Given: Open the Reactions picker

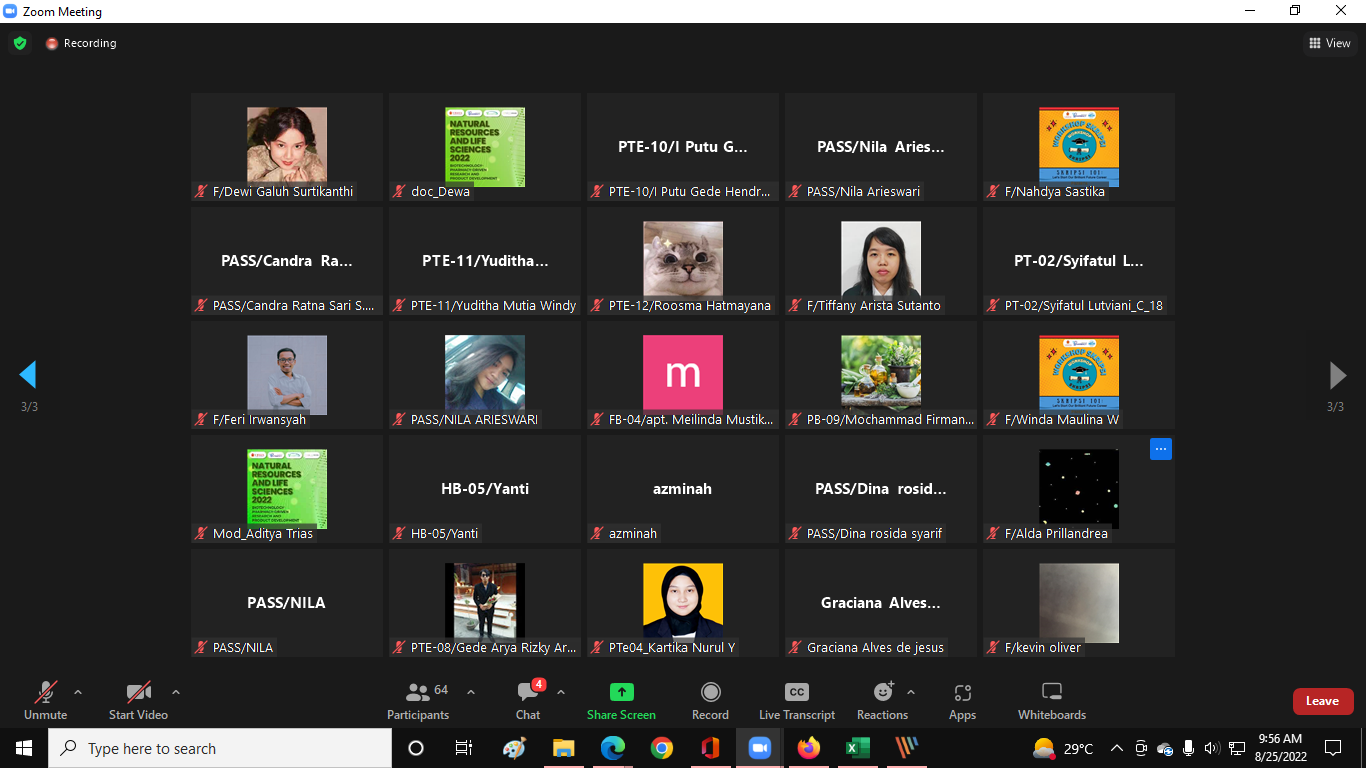Looking at the screenshot, I should pos(882,693).
